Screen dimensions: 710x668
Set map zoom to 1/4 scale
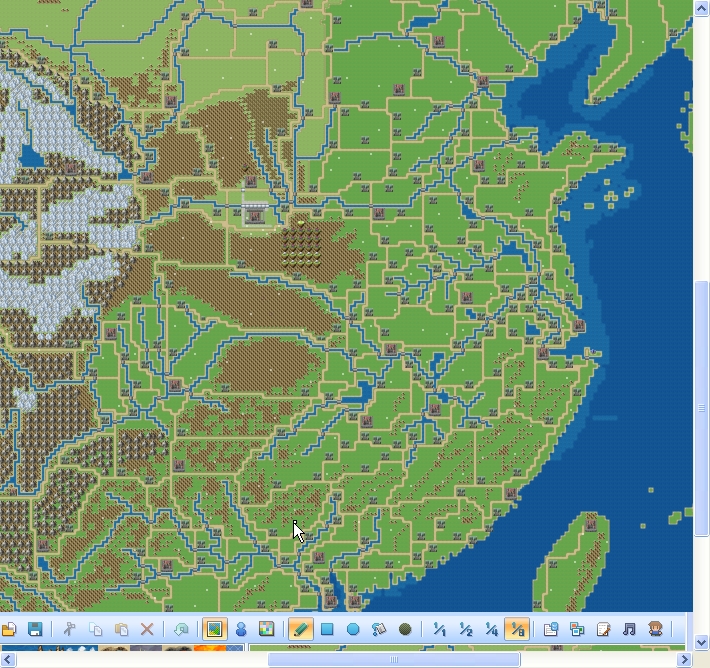[x=491, y=629]
